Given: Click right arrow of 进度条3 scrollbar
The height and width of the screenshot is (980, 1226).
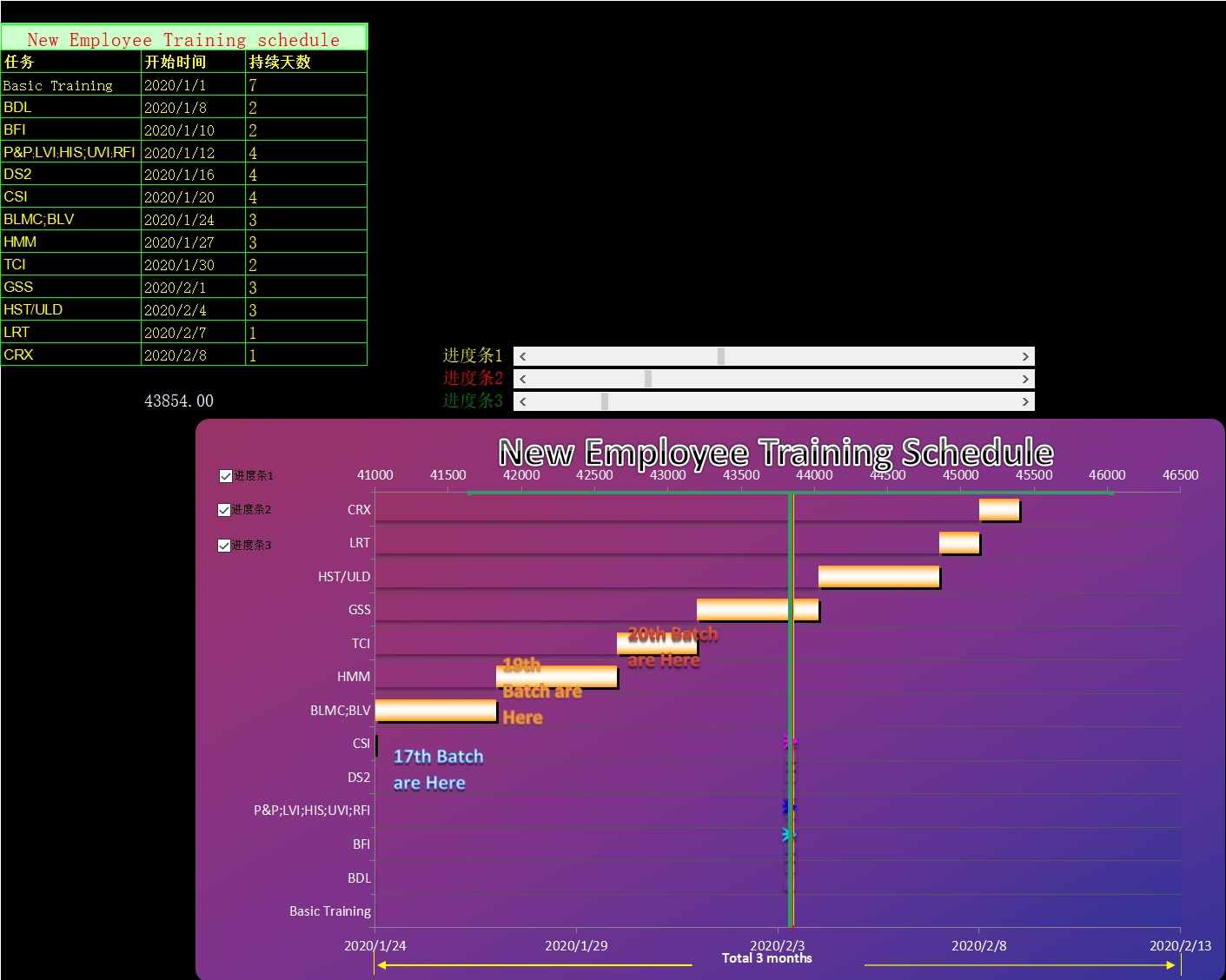Looking at the screenshot, I should [x=1025, y=401].
